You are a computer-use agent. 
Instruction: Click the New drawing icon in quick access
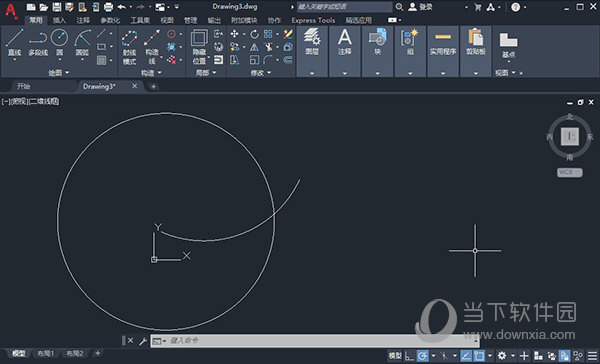click(31, 7)
